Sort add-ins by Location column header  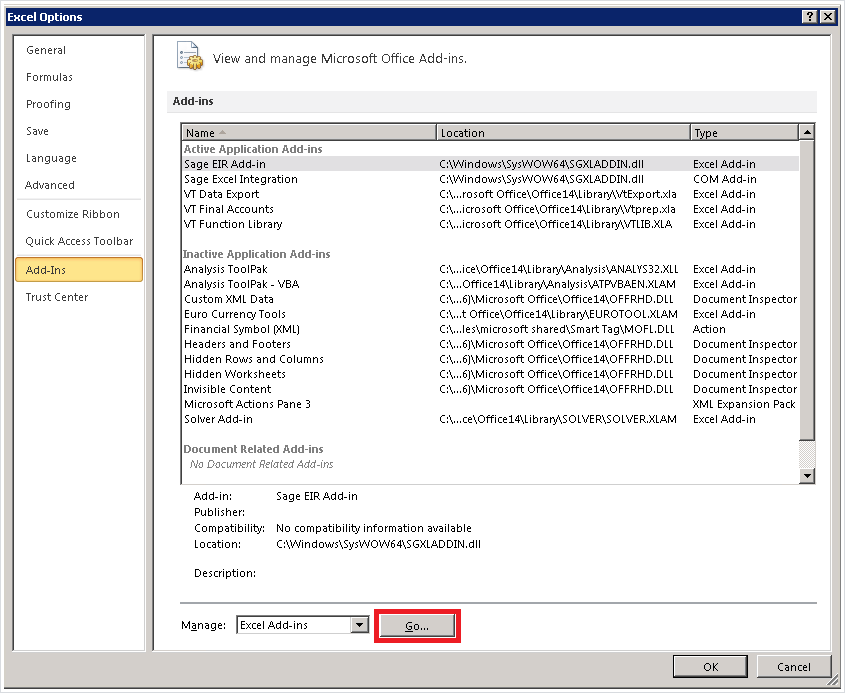click(x=563, y=133)
